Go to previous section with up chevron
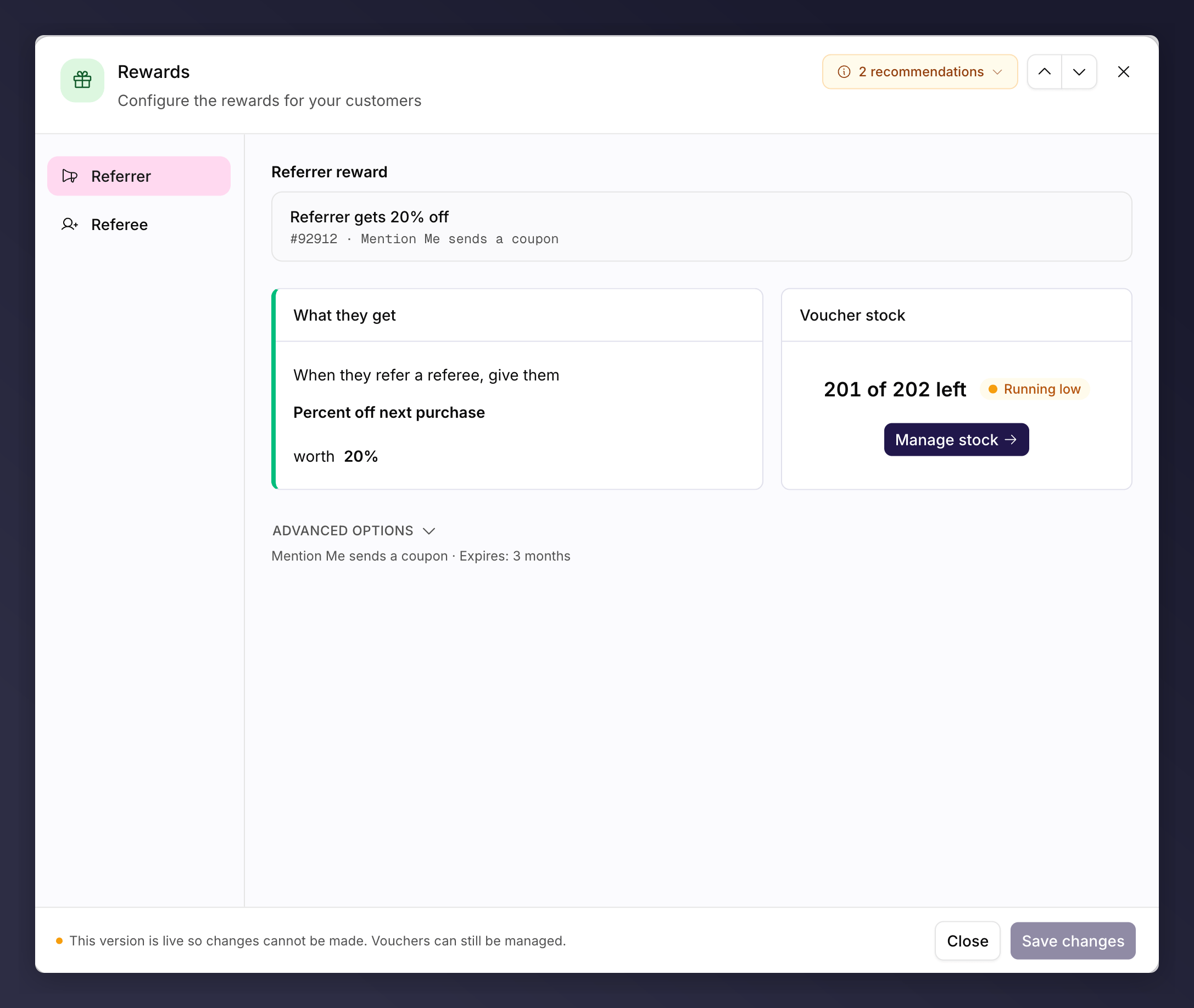 coord(1044,72)
